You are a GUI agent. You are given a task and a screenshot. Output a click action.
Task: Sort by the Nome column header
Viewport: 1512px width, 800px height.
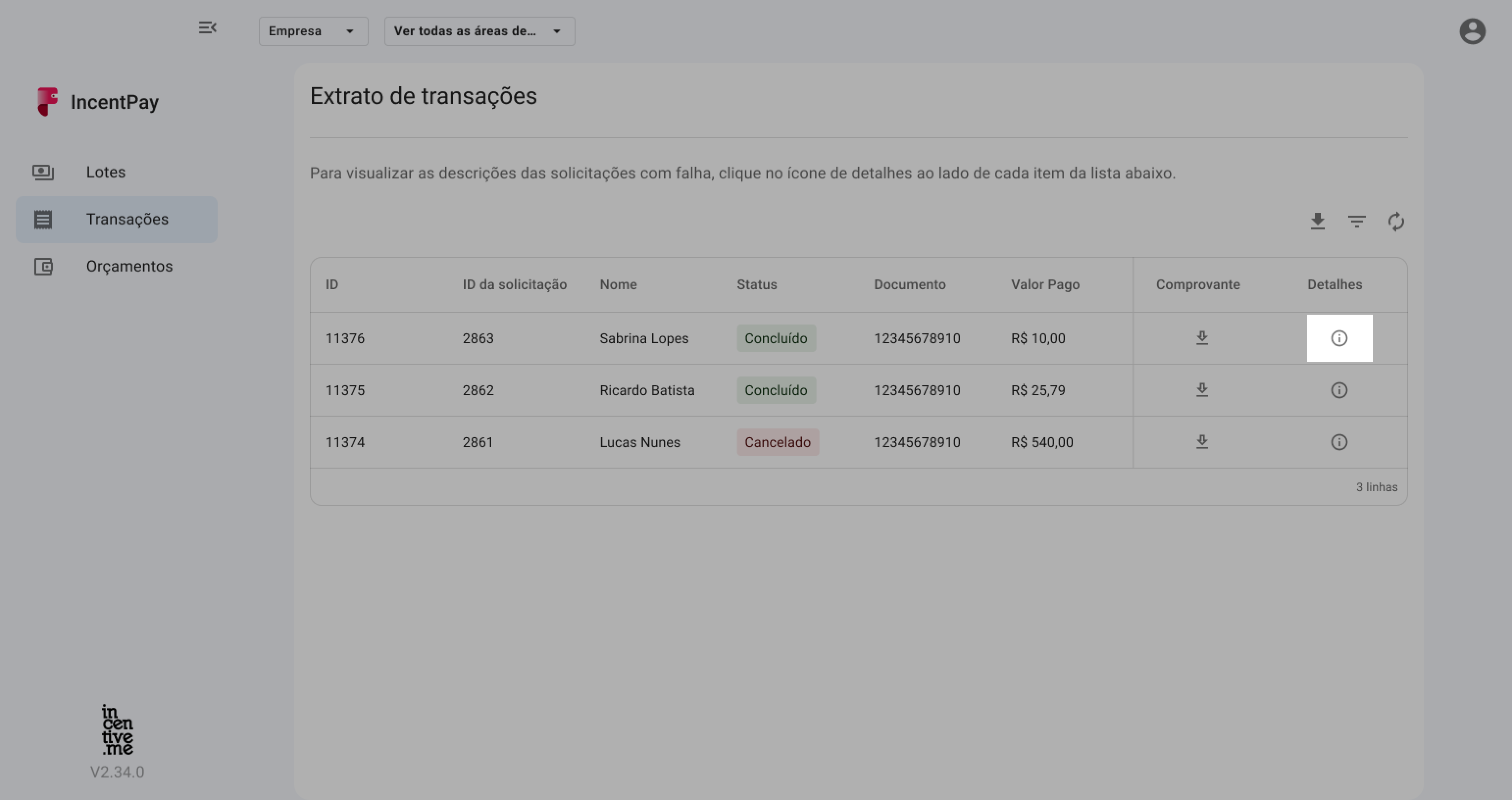618,285
